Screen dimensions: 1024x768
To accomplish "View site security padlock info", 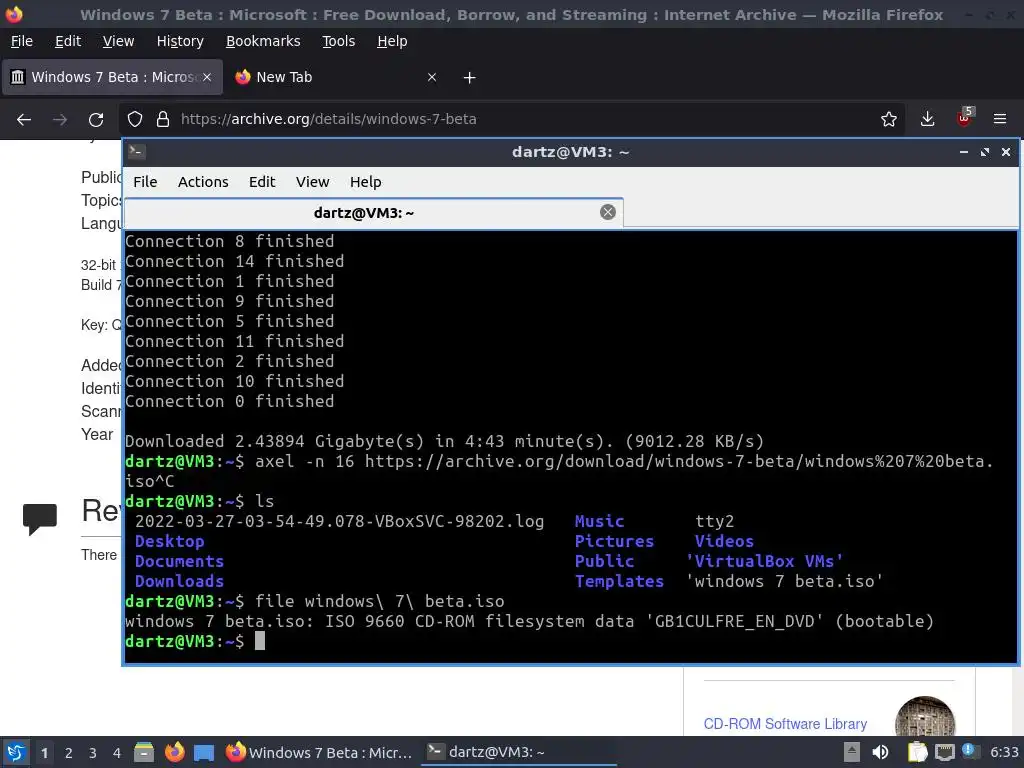I will click(163, 120).
